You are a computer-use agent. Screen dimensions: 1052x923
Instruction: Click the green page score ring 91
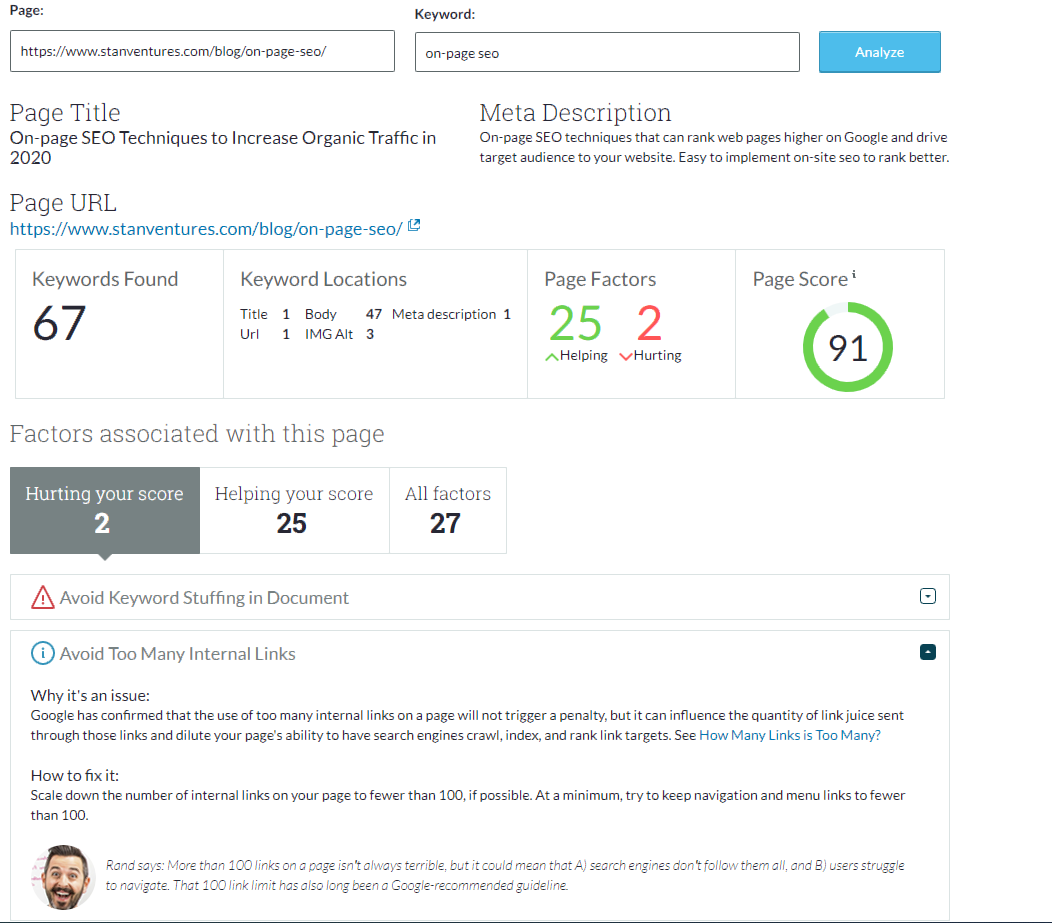(847, 347)
